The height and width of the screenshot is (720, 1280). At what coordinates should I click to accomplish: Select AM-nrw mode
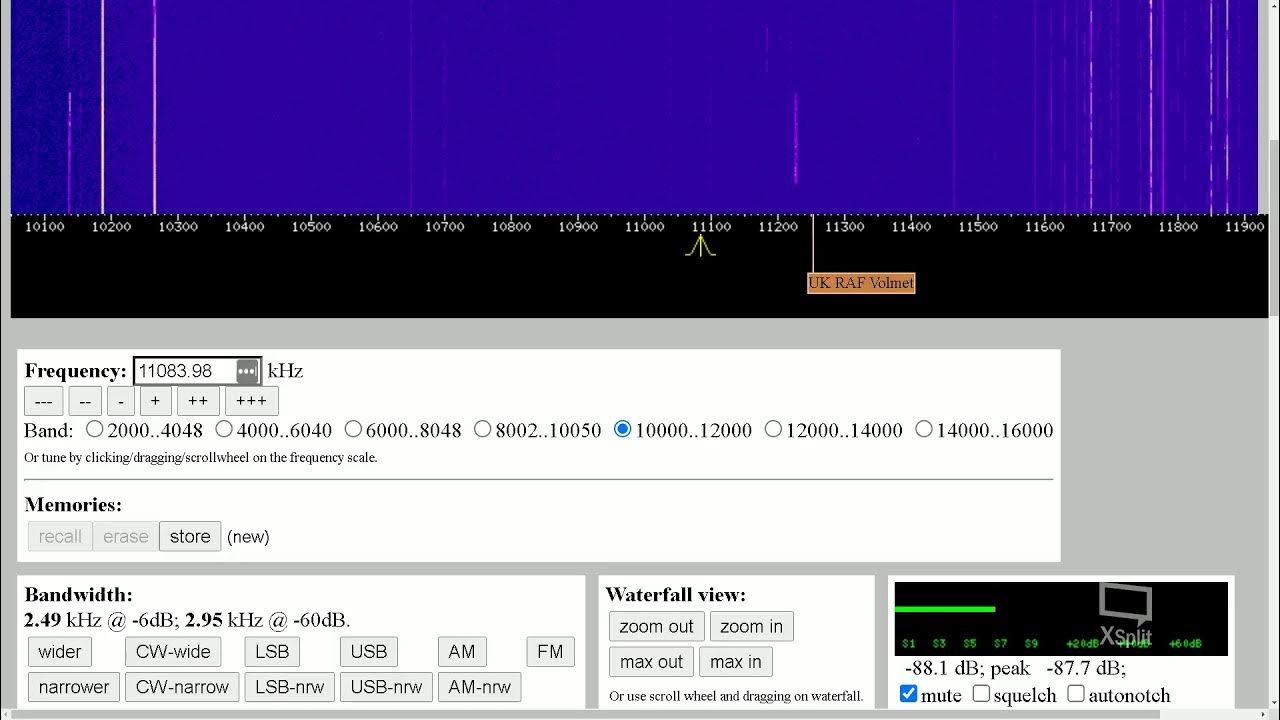pyautogui.click(x=479, y=687)
